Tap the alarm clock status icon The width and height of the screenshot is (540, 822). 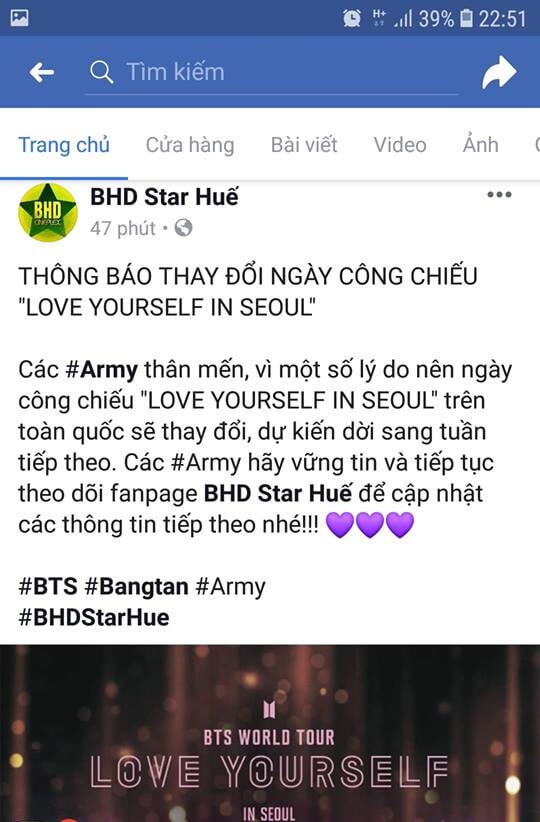[x=352, y=19]
